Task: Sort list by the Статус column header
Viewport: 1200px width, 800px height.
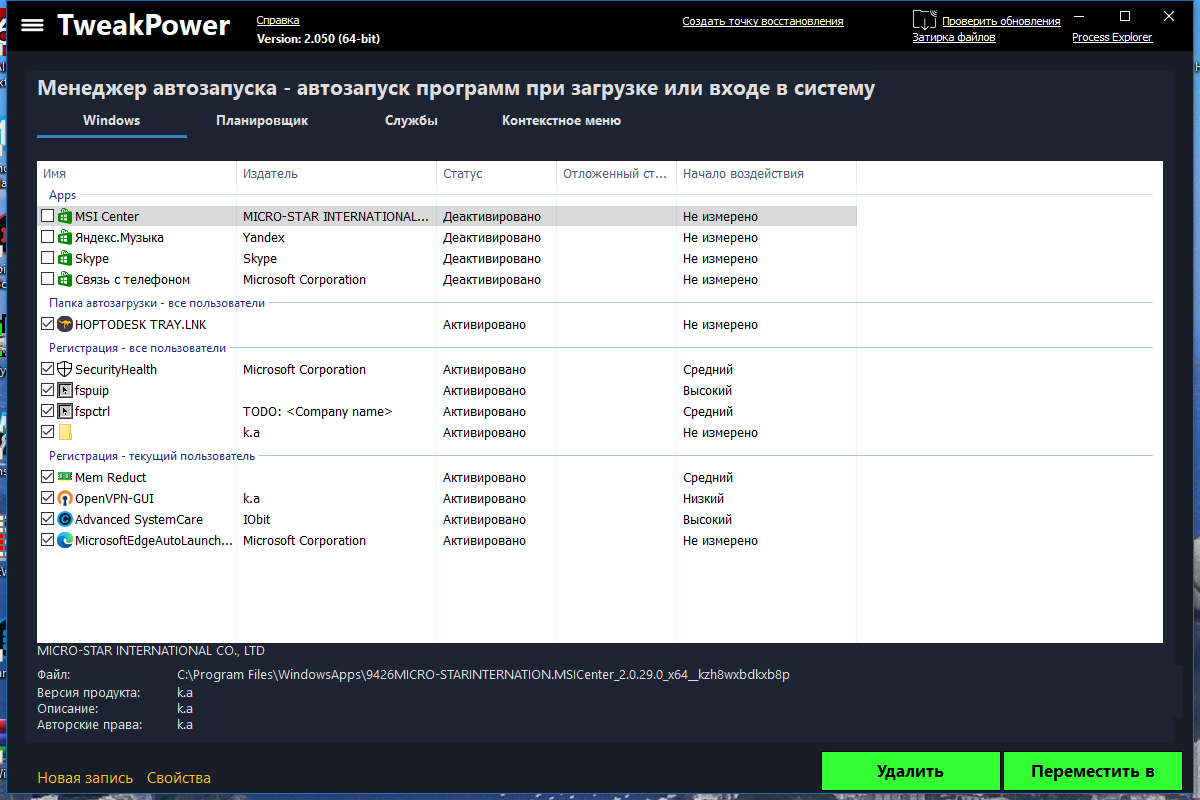Action: [463, 174]
